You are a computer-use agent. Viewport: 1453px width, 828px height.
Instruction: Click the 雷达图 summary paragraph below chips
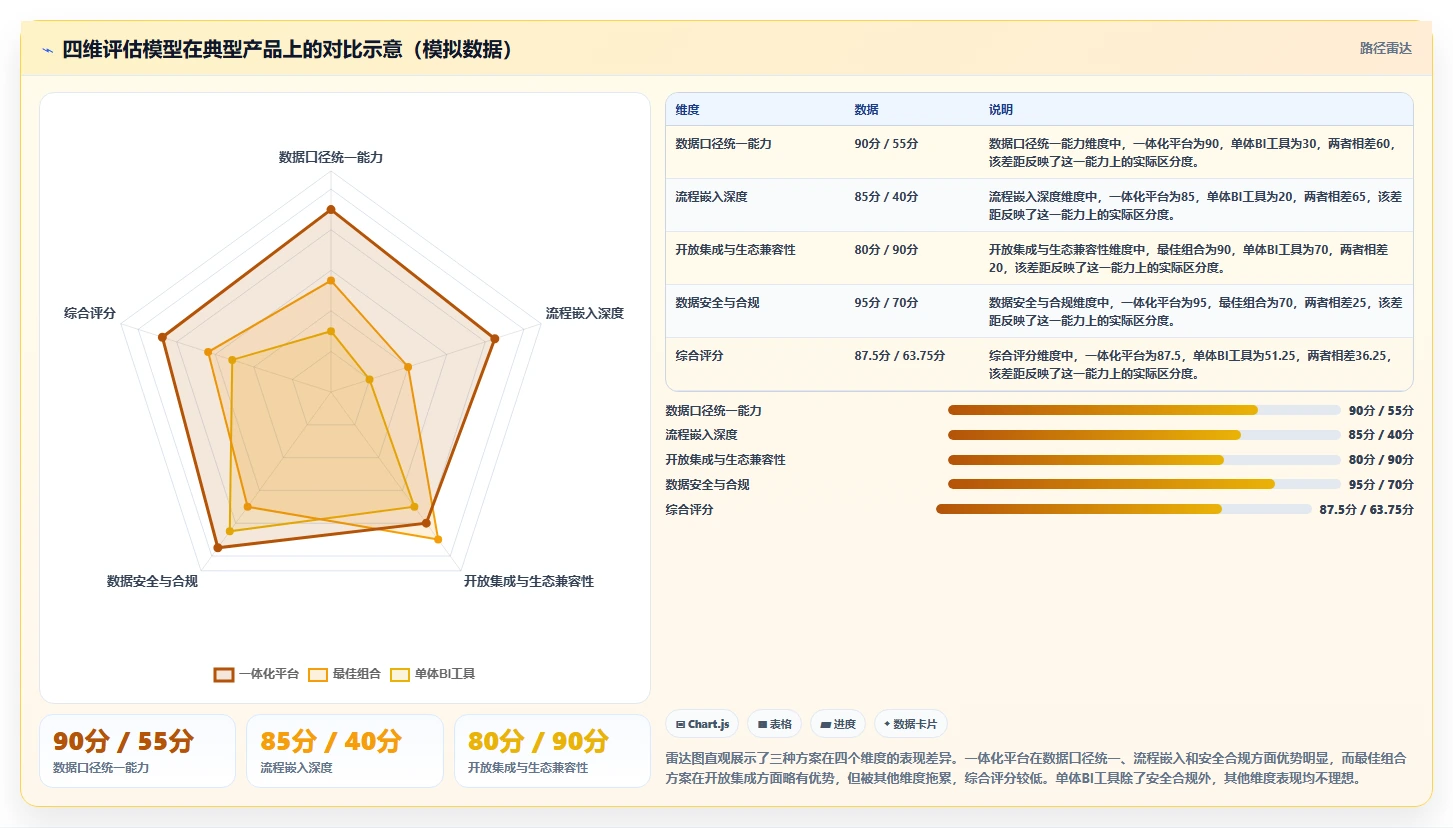1035,768
